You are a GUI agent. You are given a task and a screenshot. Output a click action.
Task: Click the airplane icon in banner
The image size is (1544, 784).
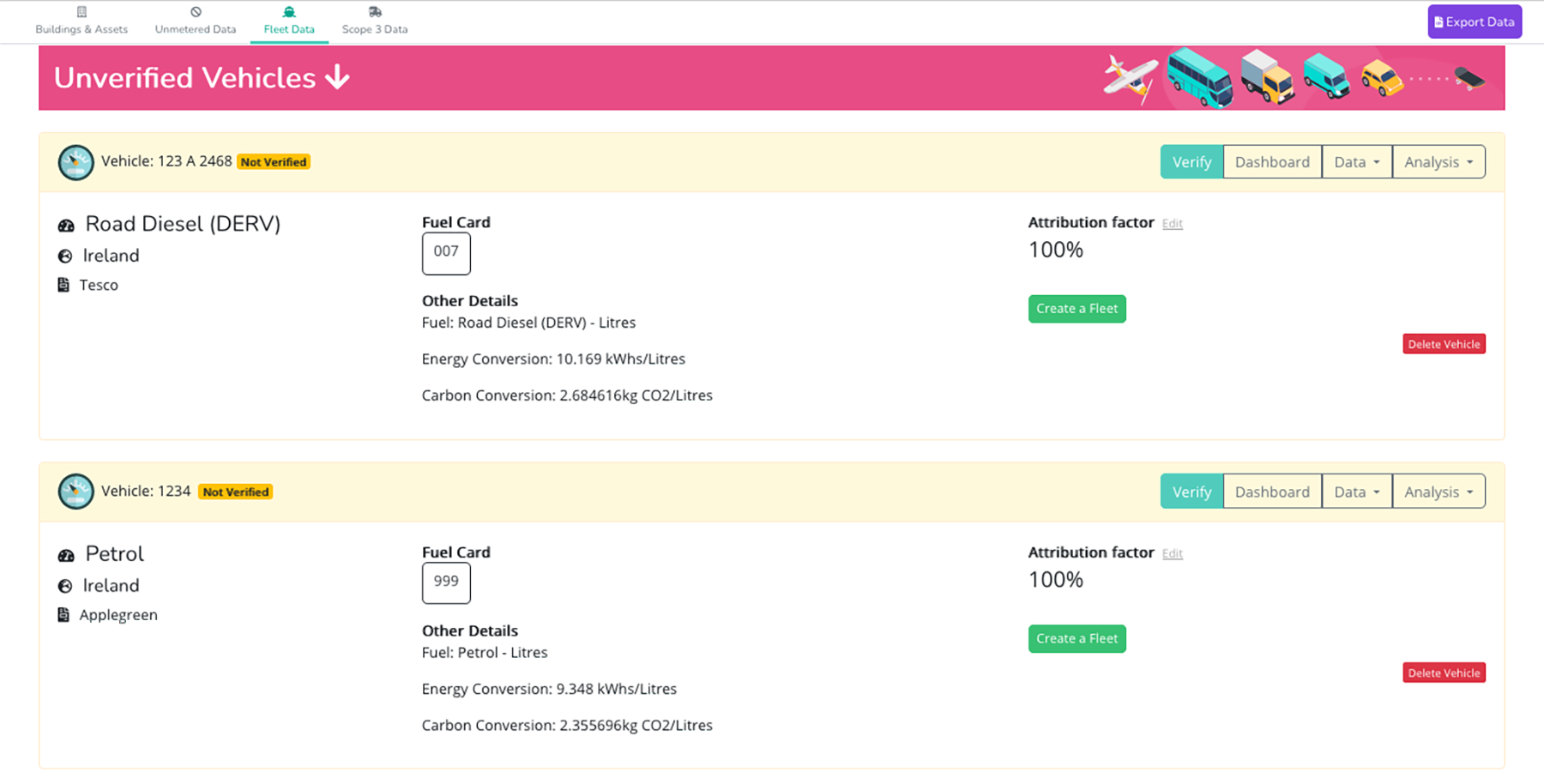(1131, 79)
